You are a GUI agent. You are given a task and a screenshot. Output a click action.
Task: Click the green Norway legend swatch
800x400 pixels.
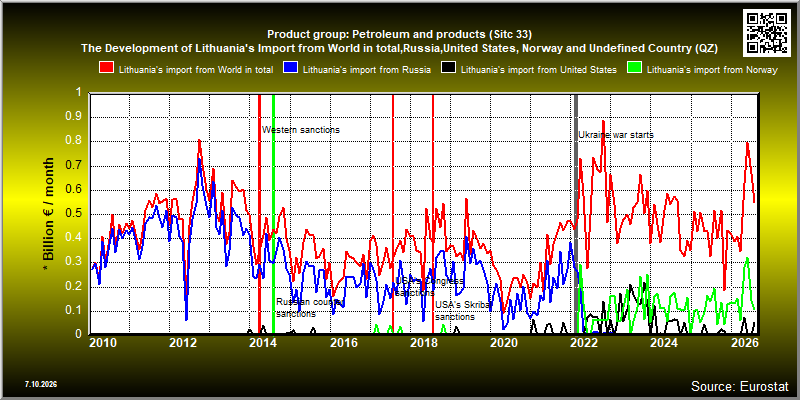635,69
